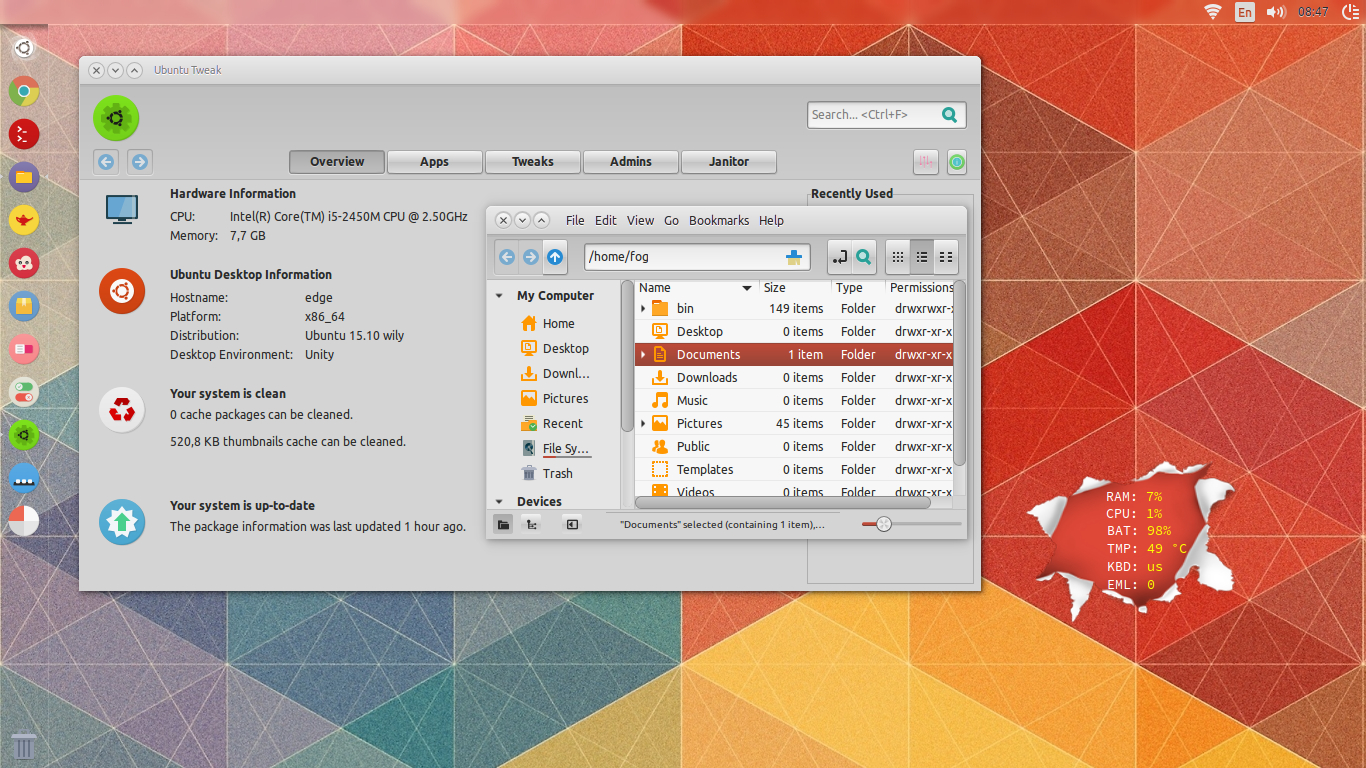Viewport: 1366px width, 768px height.
Task: Switch to the Janitor tab
Action: [x=729, y=162]
